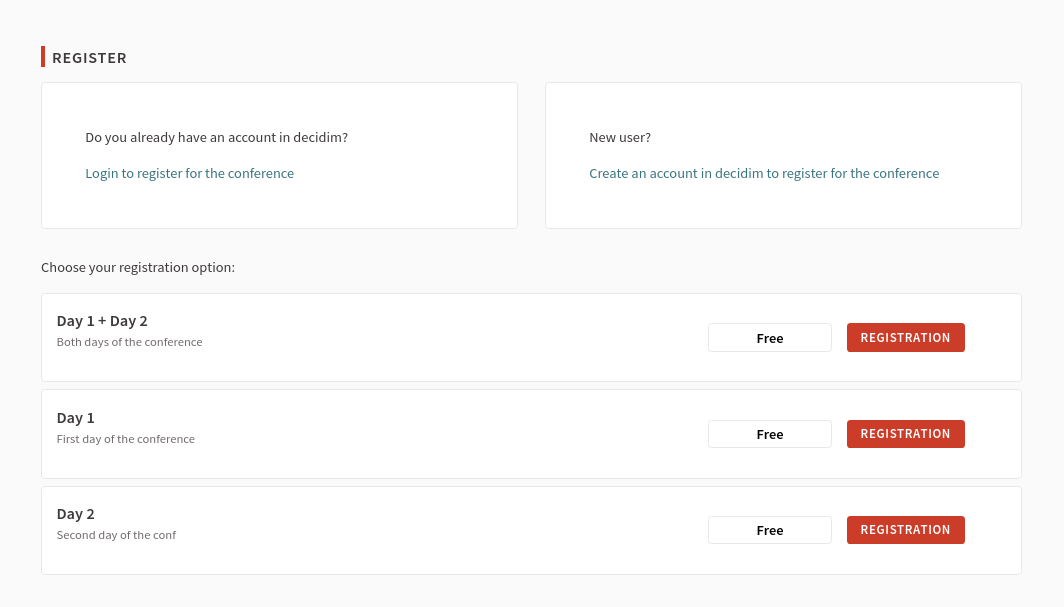Screen dimensions: 1064x607
Task: Click the 'Choose your registration option:' text
Action: (x=138, y=267)
